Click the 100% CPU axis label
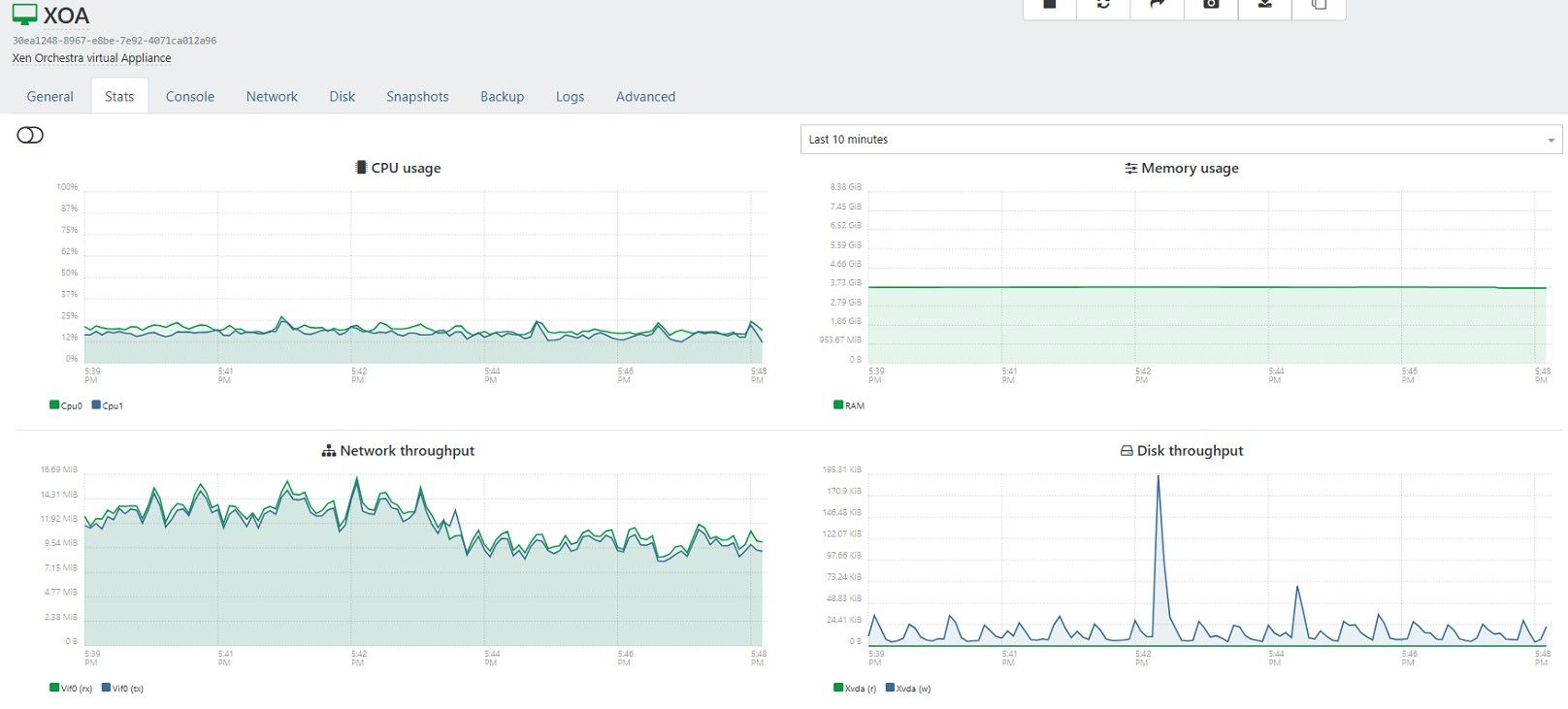The image size is (1568, 709). [x=67, y=187]
